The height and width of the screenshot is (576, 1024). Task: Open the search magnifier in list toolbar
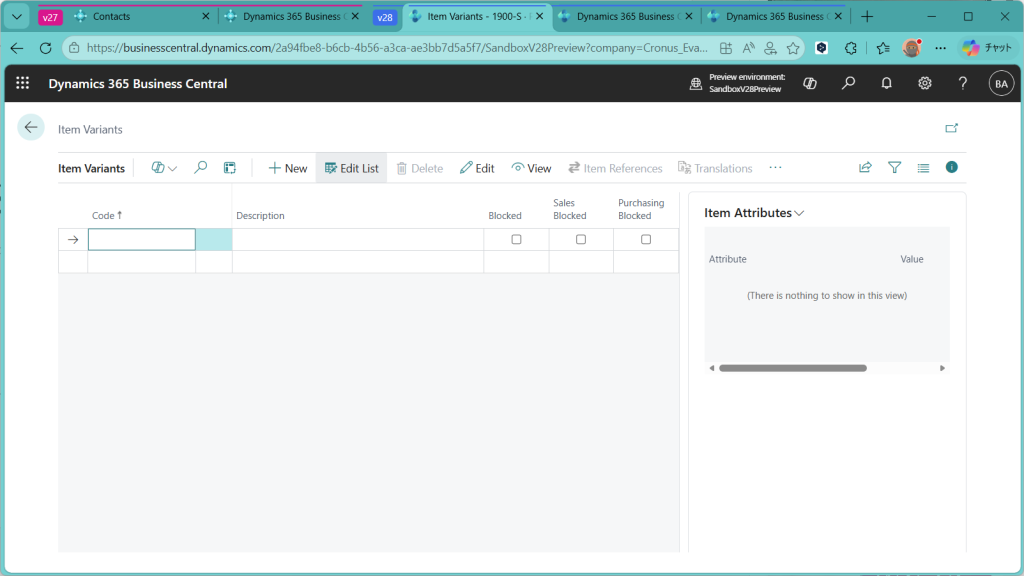pos(200,168)
